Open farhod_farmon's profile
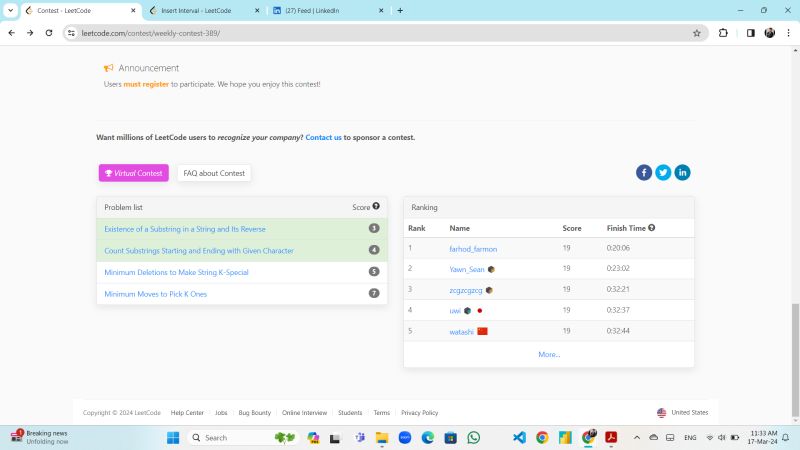 [x=473, y=249]
